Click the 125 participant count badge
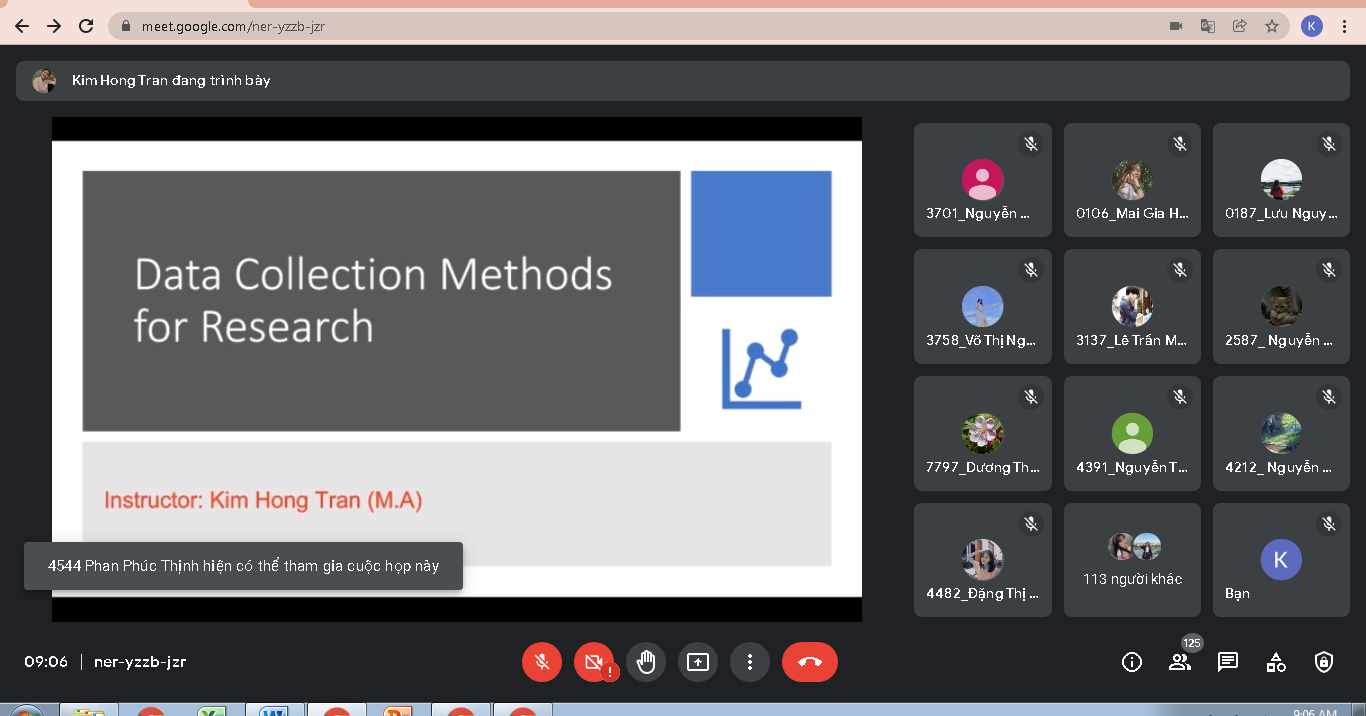This screenshot has height=716, width=1366. (1192, 643)
